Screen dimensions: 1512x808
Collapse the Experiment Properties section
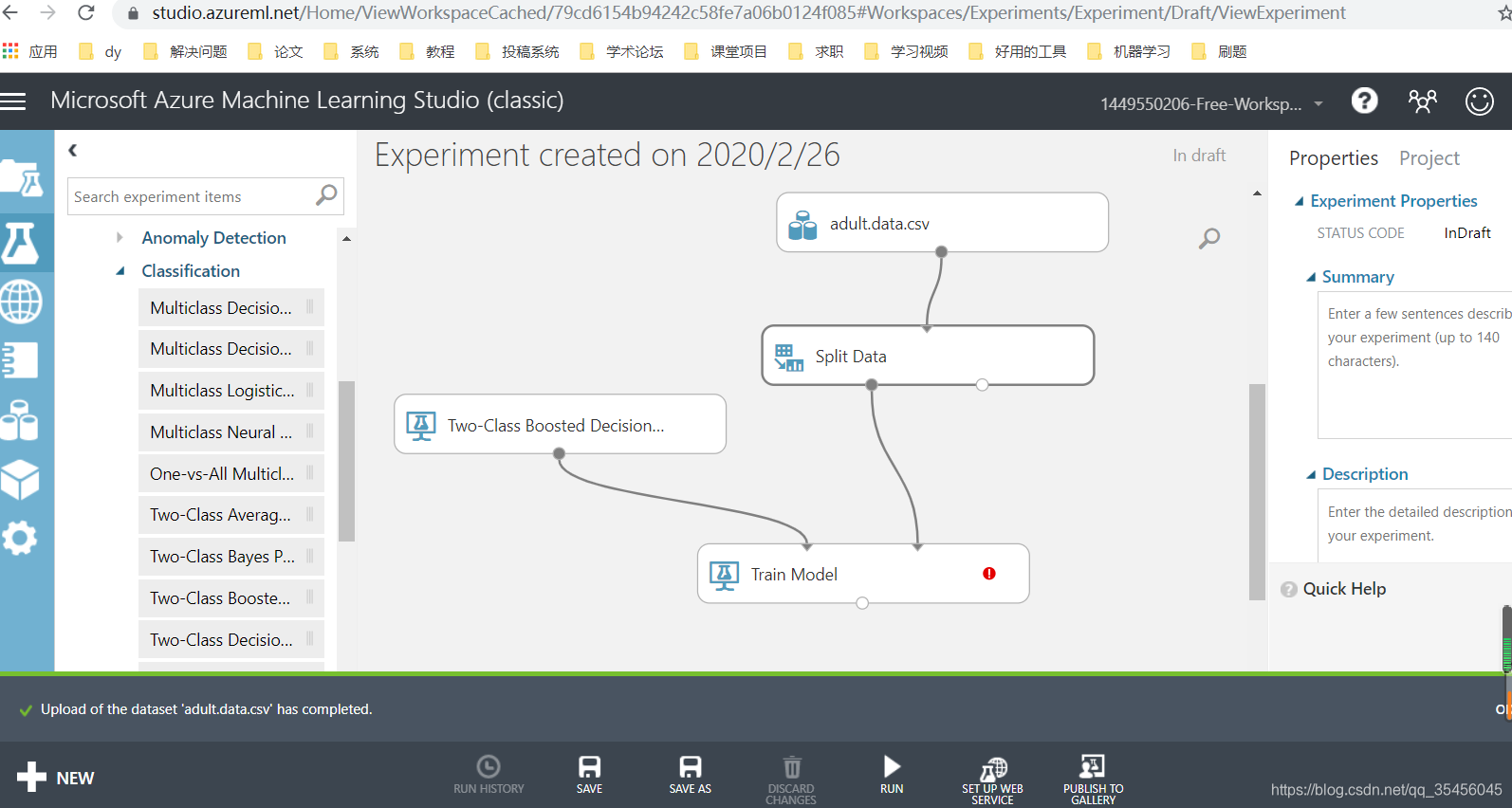pos(1299,201)
